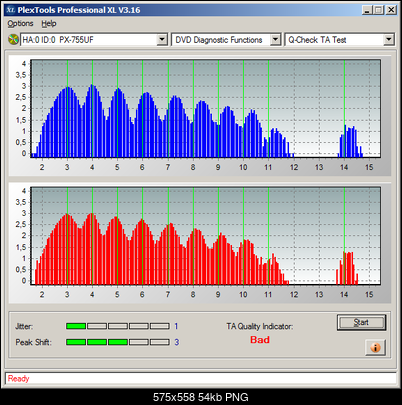This screenshot has height=405, width=402.
Task: Click the Ready status bar text
Action: 19,379
